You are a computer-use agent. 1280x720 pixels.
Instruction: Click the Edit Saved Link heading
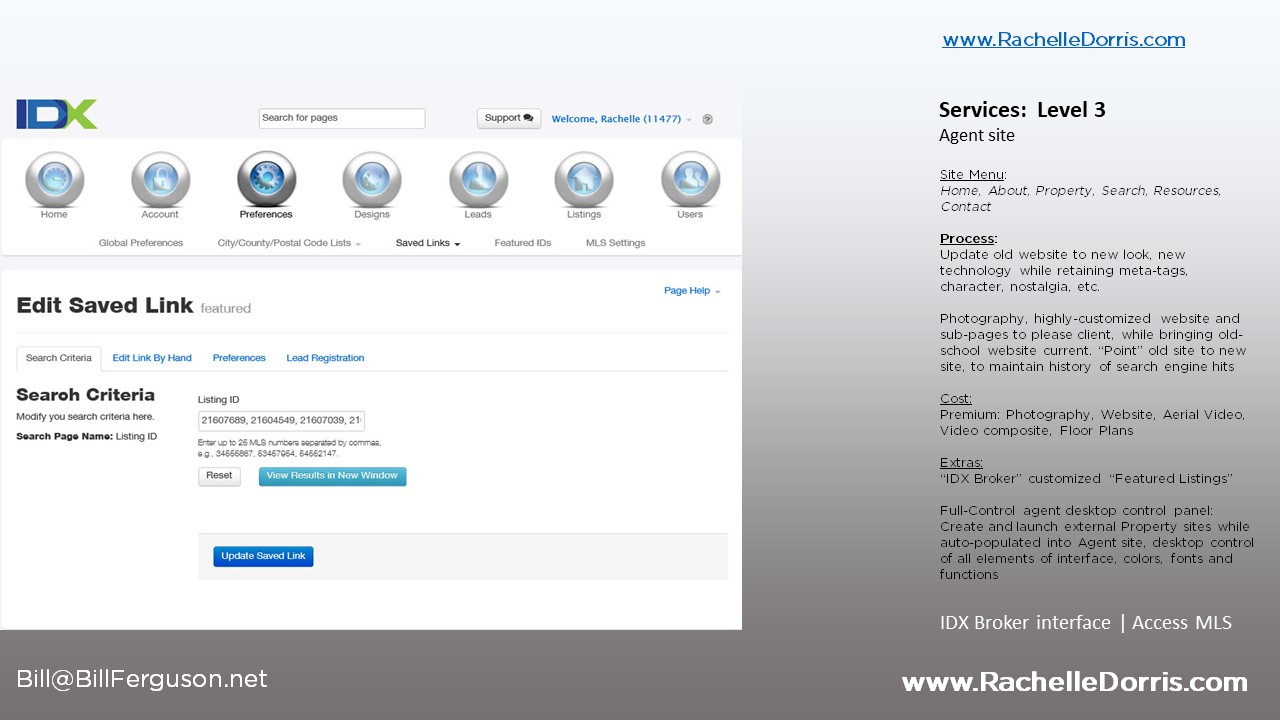pos(105,306)
